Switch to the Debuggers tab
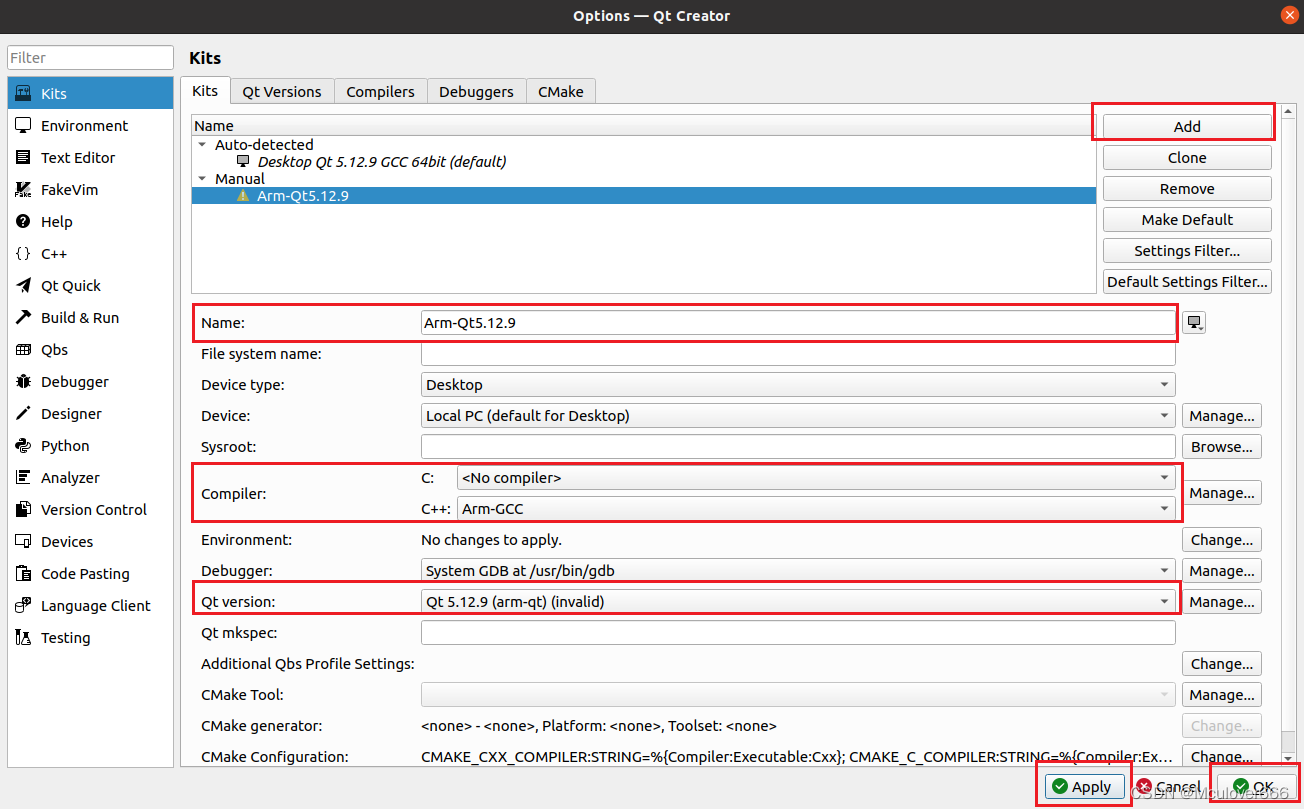Image resolution: width=1304 pixels, height=809 pixels. [476, 91]
